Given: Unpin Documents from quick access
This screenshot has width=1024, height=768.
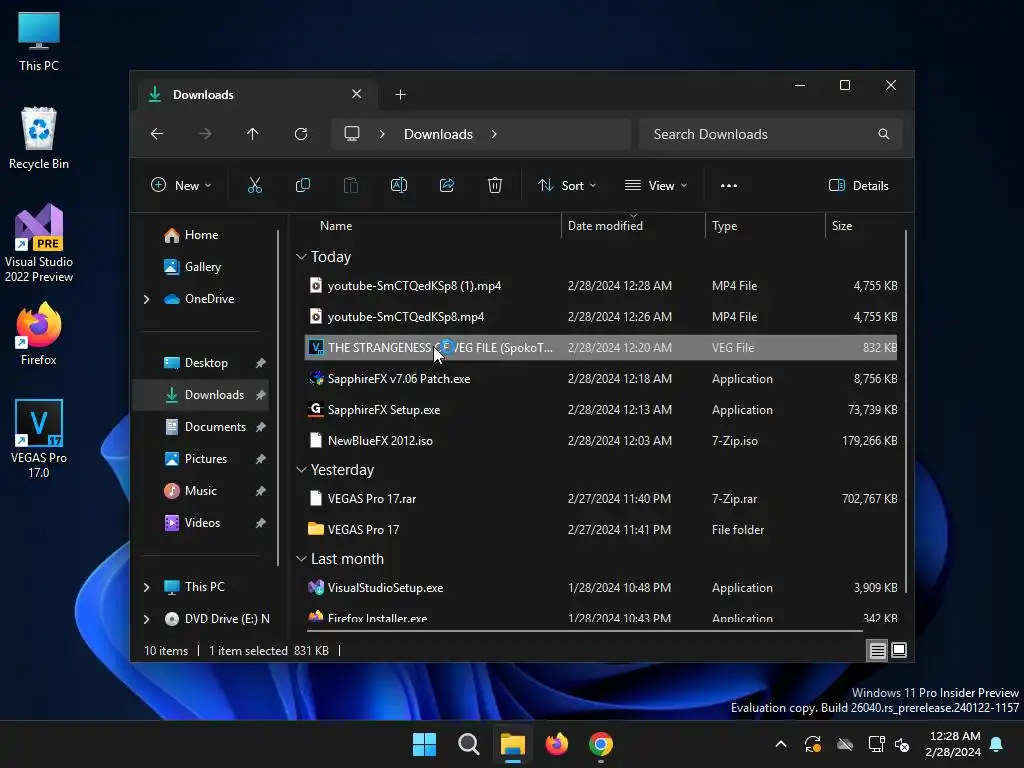Looking at the screenshot, I should click(261, 427).
